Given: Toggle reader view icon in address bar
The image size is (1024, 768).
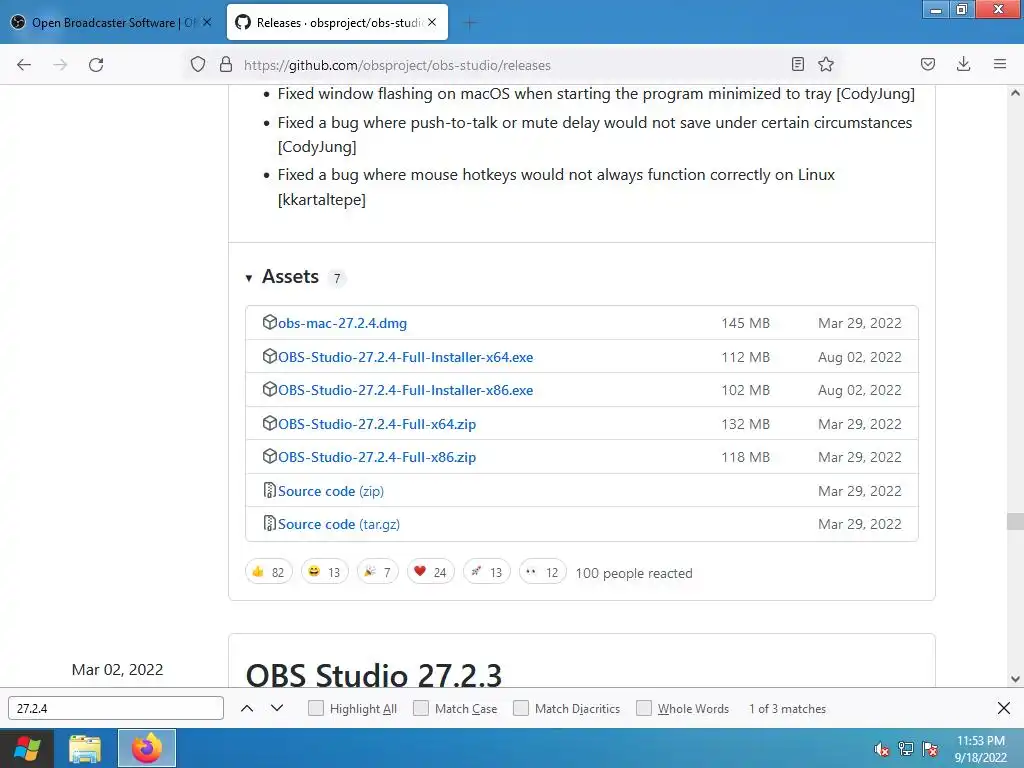Looking at the screenshot, I should [x=797, y=64].
